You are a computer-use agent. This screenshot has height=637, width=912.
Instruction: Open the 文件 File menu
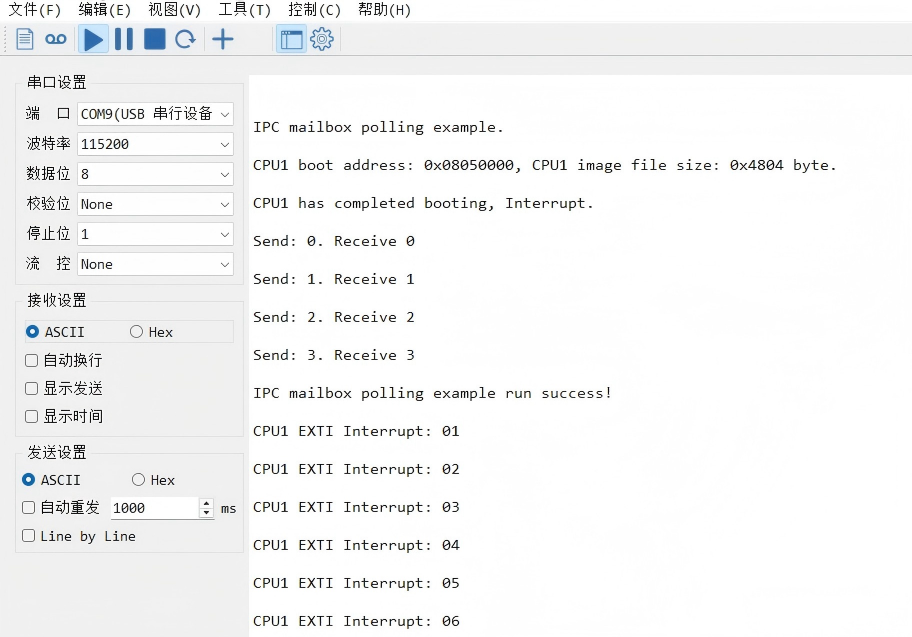(35, 11)
